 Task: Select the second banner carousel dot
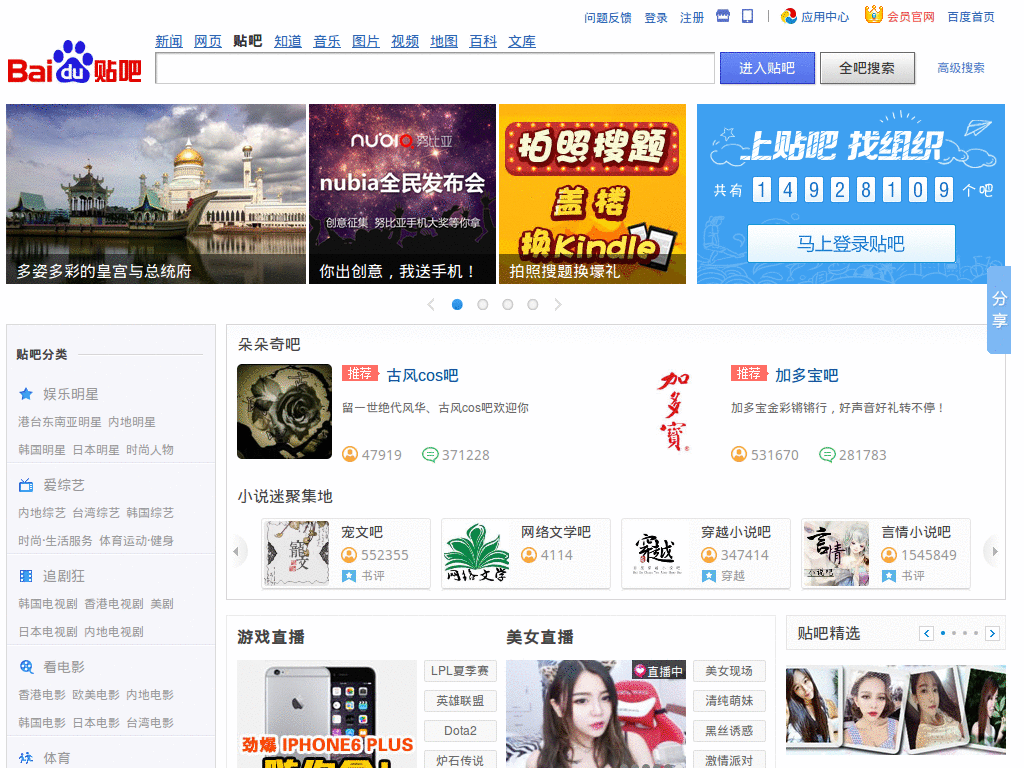(483, 304)
